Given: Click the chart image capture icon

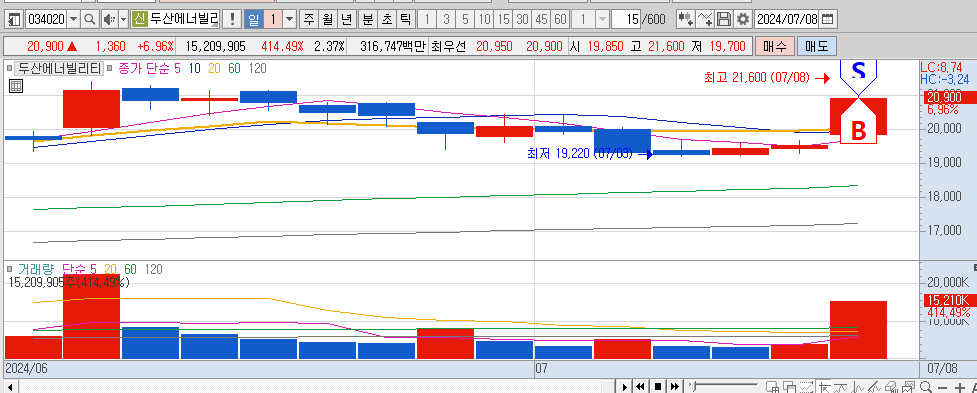Looking at the screenshot, I should pos(908,387).
